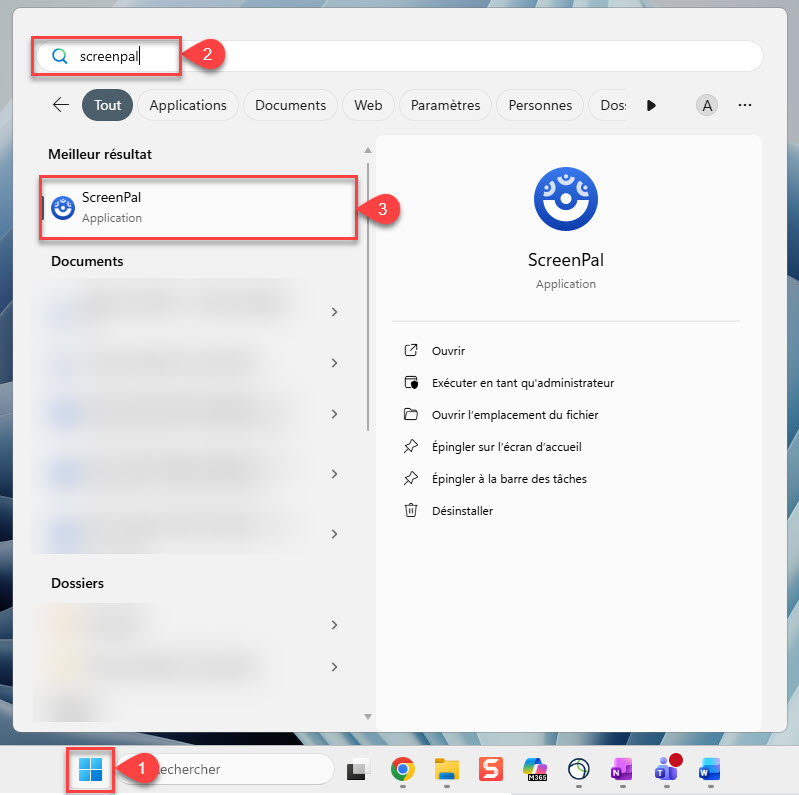Switch to Documents filter tab
The image size is (799, 795).
click(x=290, y=105)
